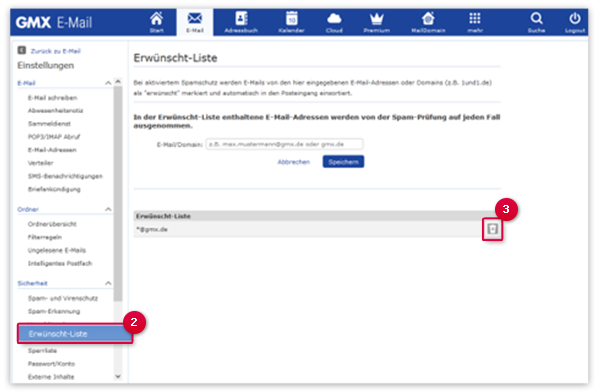Open SMS-Benachrichtigungen settings

pos(65,176)
